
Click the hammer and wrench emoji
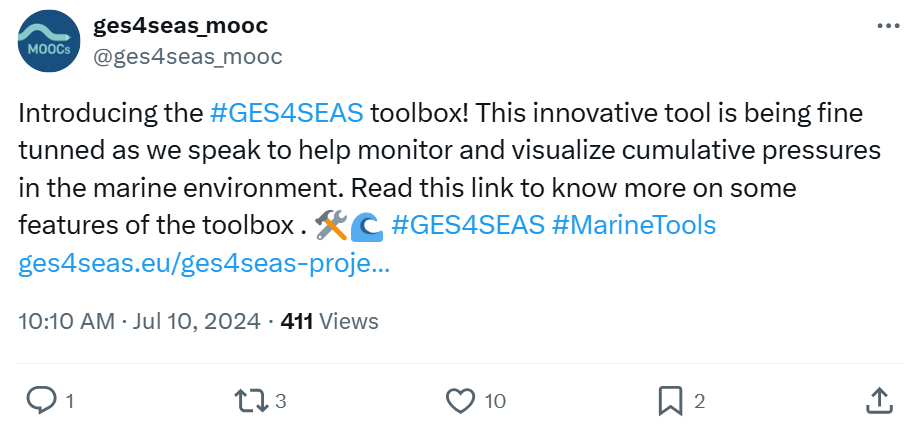click(x=331, y=226)
